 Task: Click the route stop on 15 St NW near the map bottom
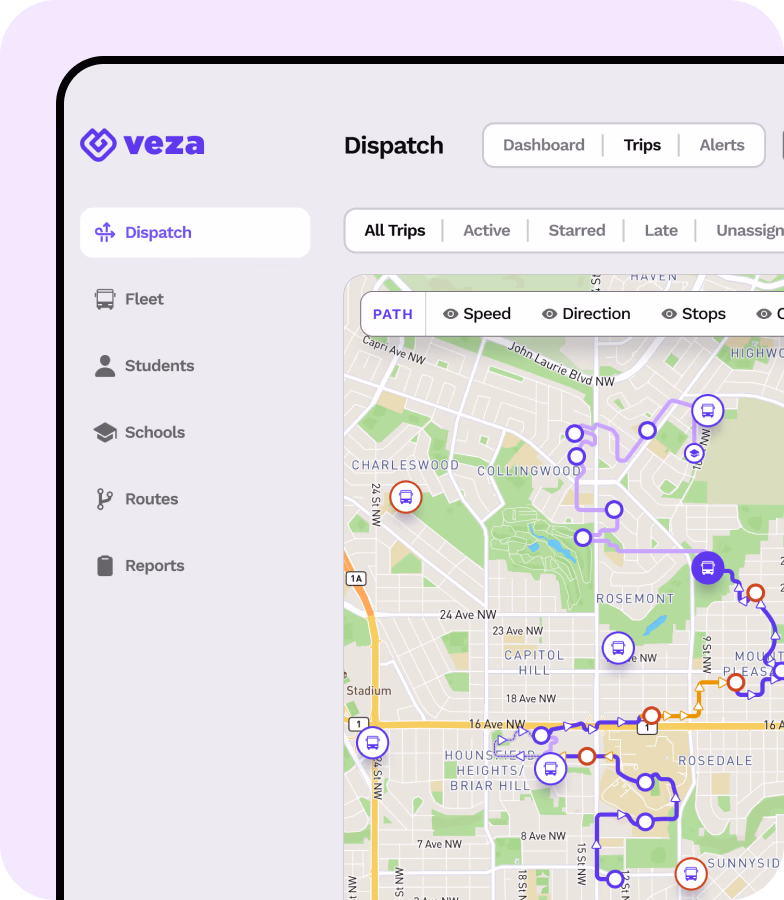point(615,879)
